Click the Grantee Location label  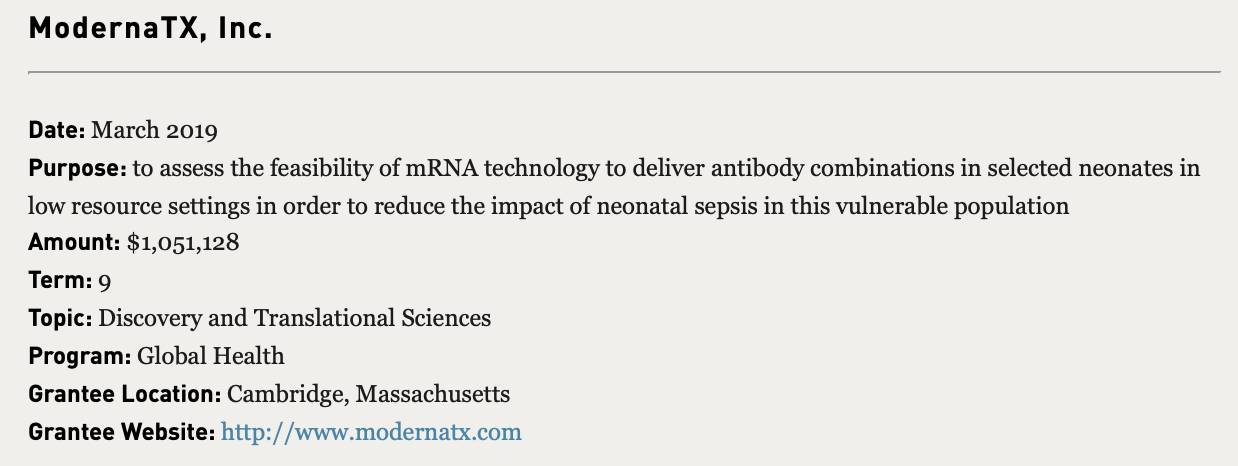click(125, 394)
